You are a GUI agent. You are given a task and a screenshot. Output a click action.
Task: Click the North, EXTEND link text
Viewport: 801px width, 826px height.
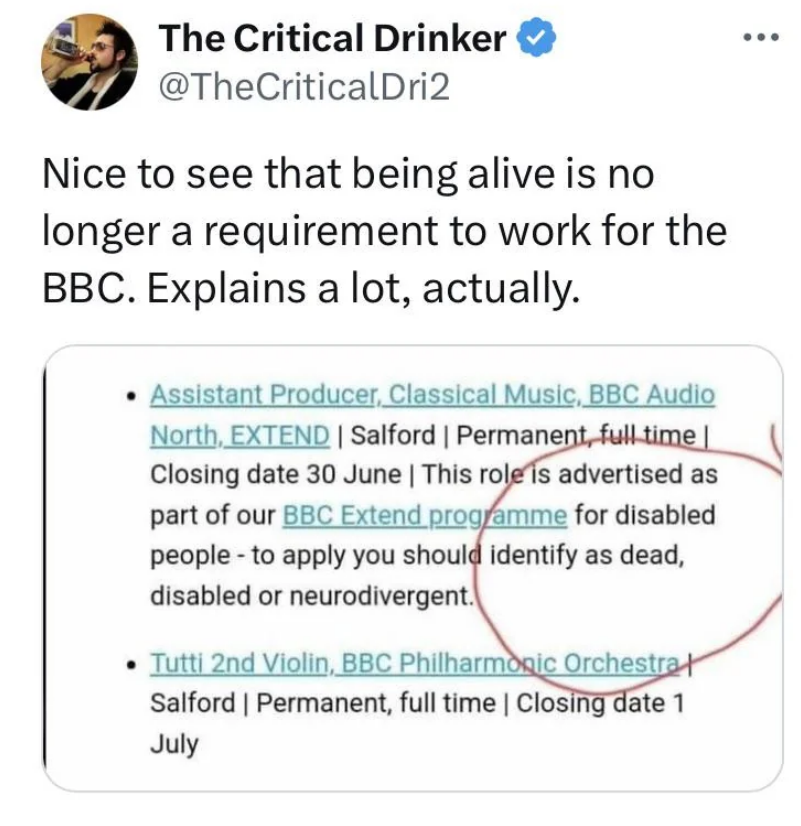point(240,435)
